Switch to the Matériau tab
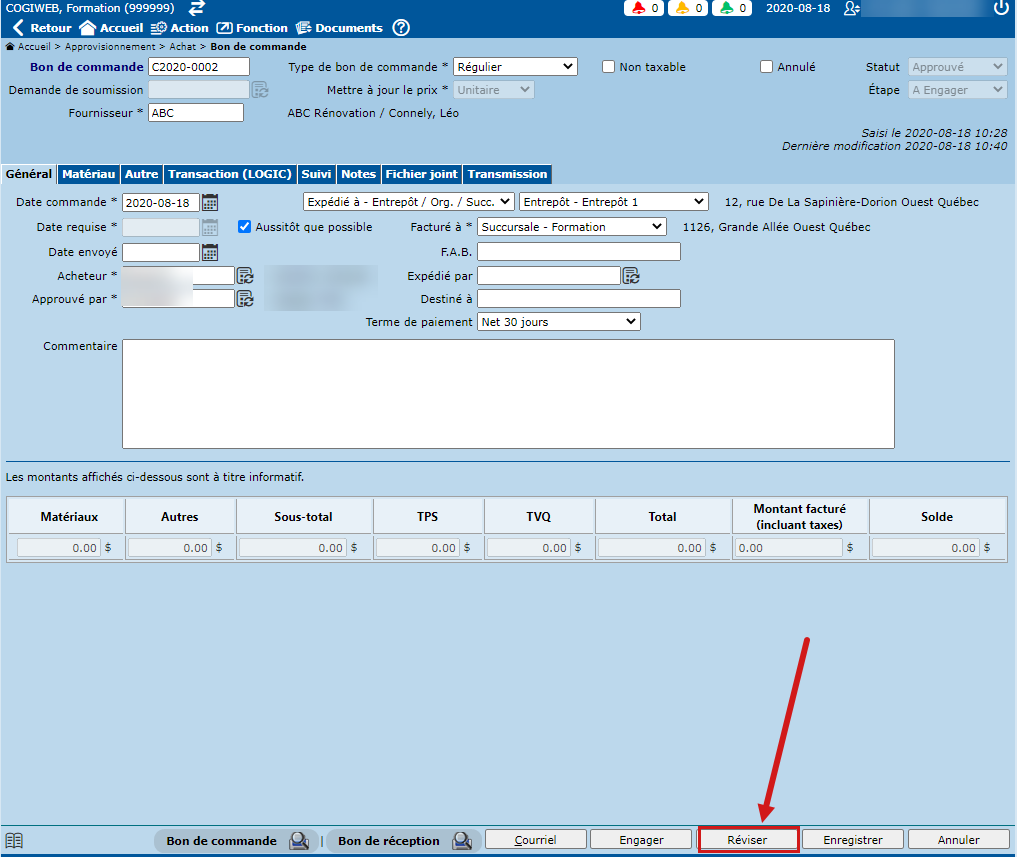 [x=89, y=174]
